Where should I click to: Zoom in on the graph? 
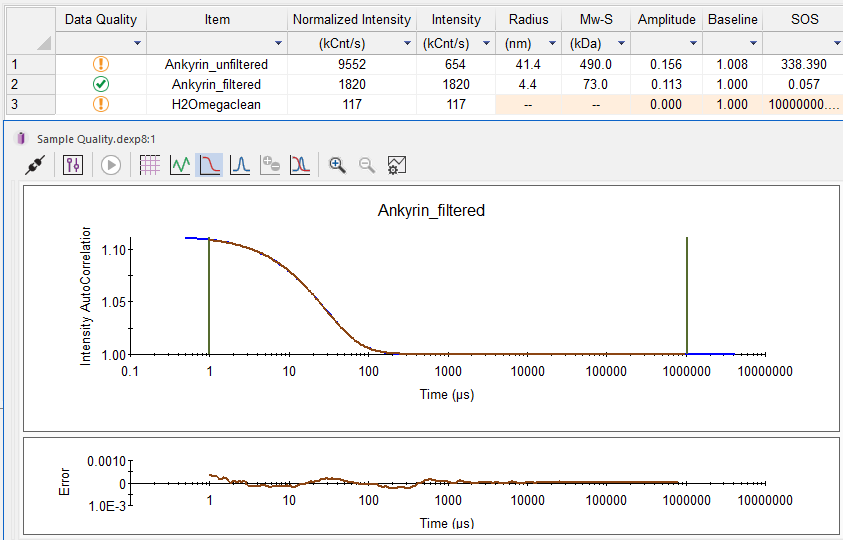tap(338, 165)
